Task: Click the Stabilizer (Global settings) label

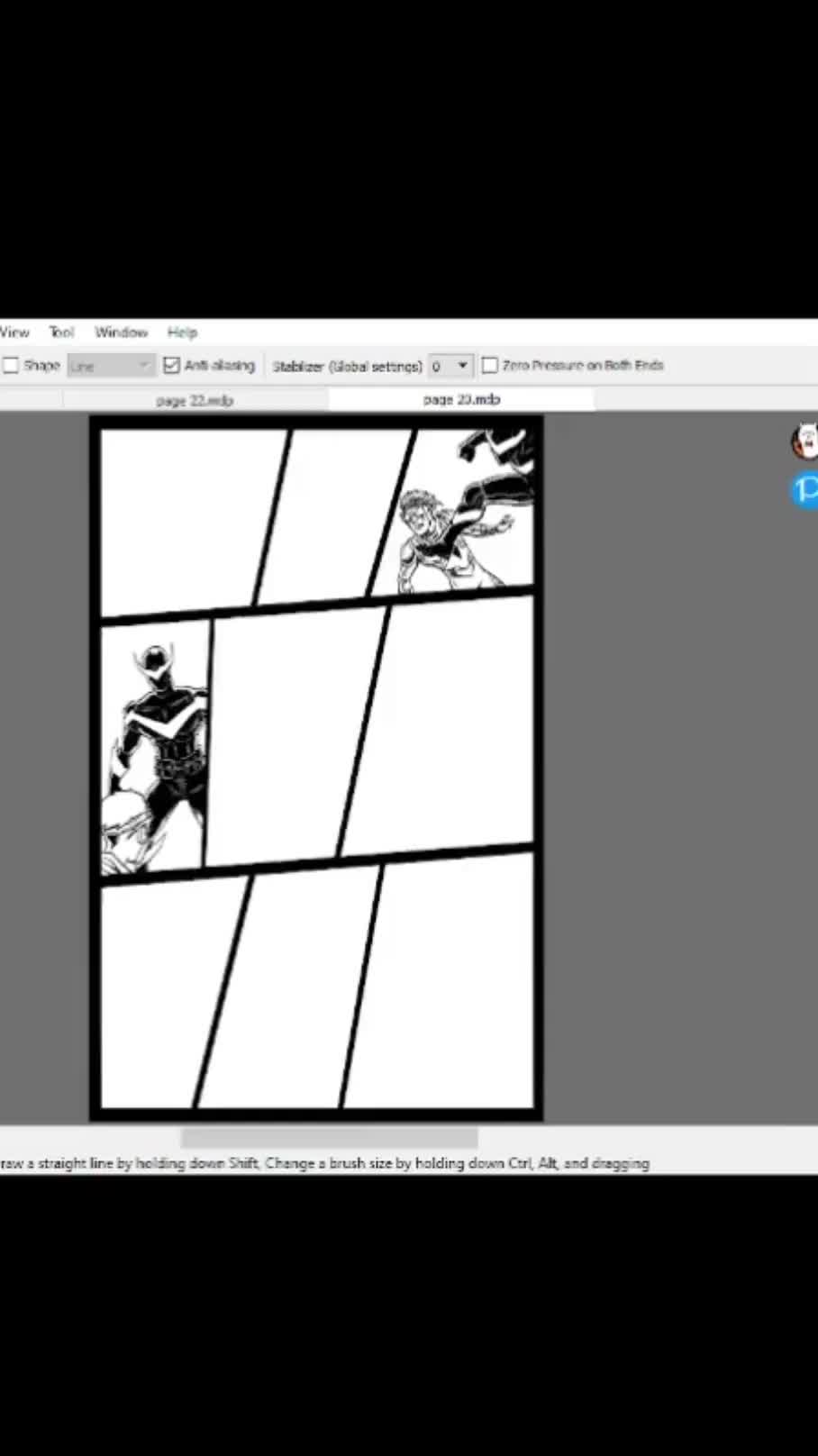Action: tap(348, 367)
